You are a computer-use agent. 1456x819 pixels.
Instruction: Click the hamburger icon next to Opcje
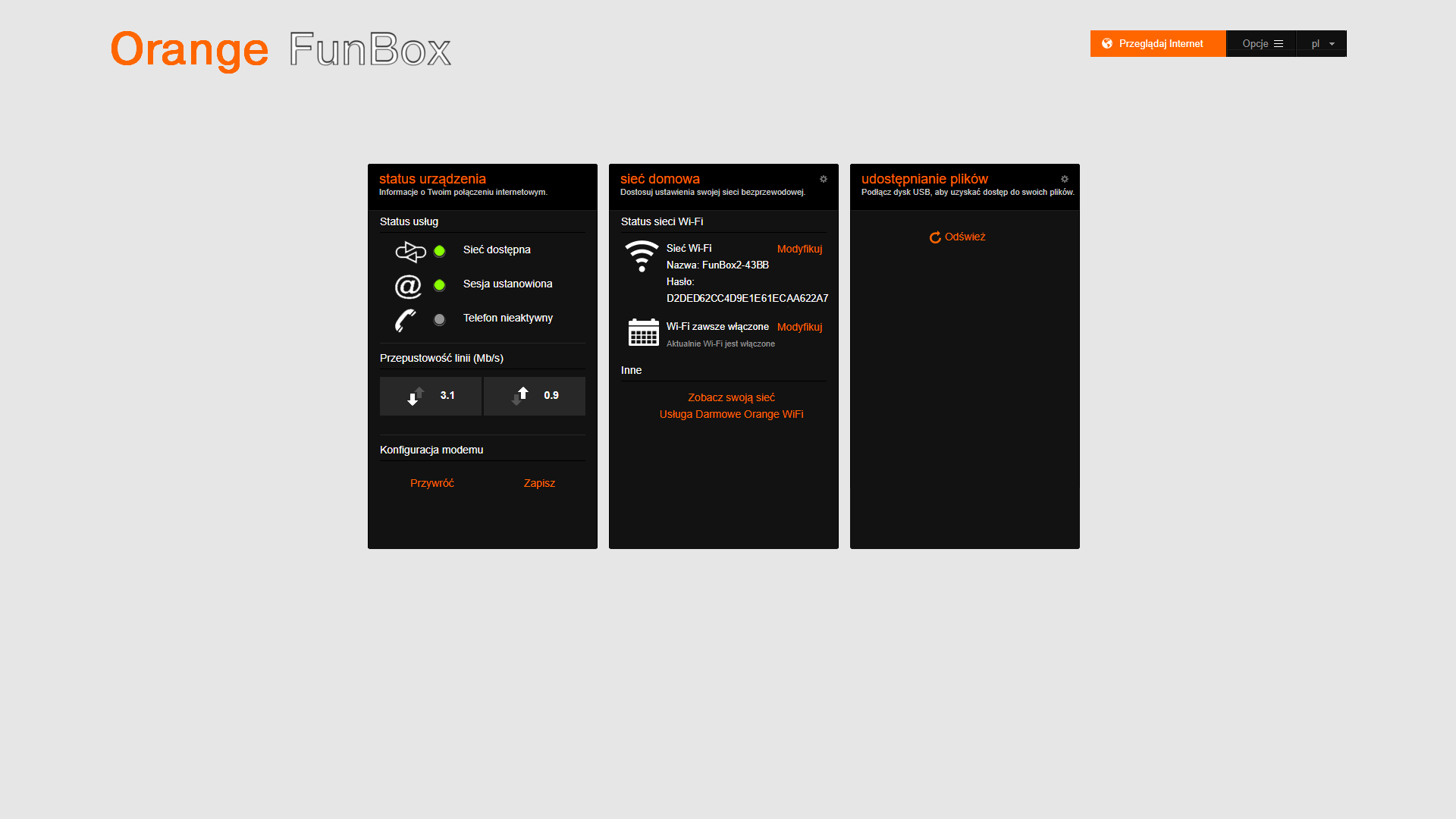tap(1279, 44)
